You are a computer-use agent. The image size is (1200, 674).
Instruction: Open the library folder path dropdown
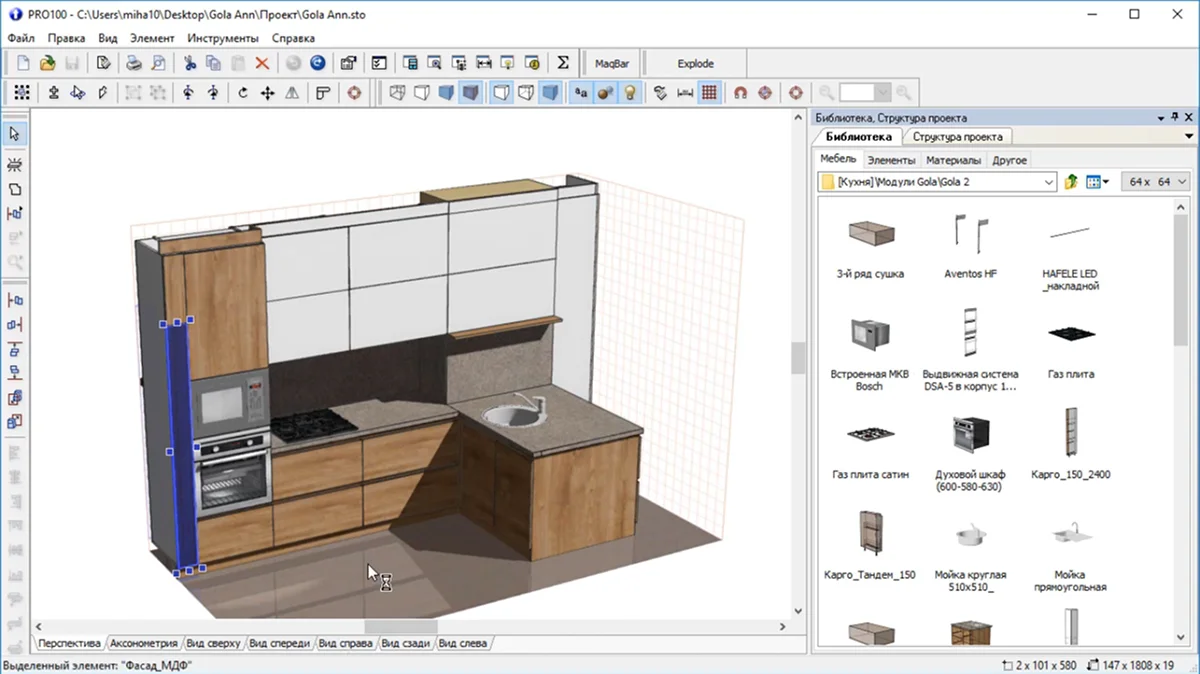click(1048, 182)
